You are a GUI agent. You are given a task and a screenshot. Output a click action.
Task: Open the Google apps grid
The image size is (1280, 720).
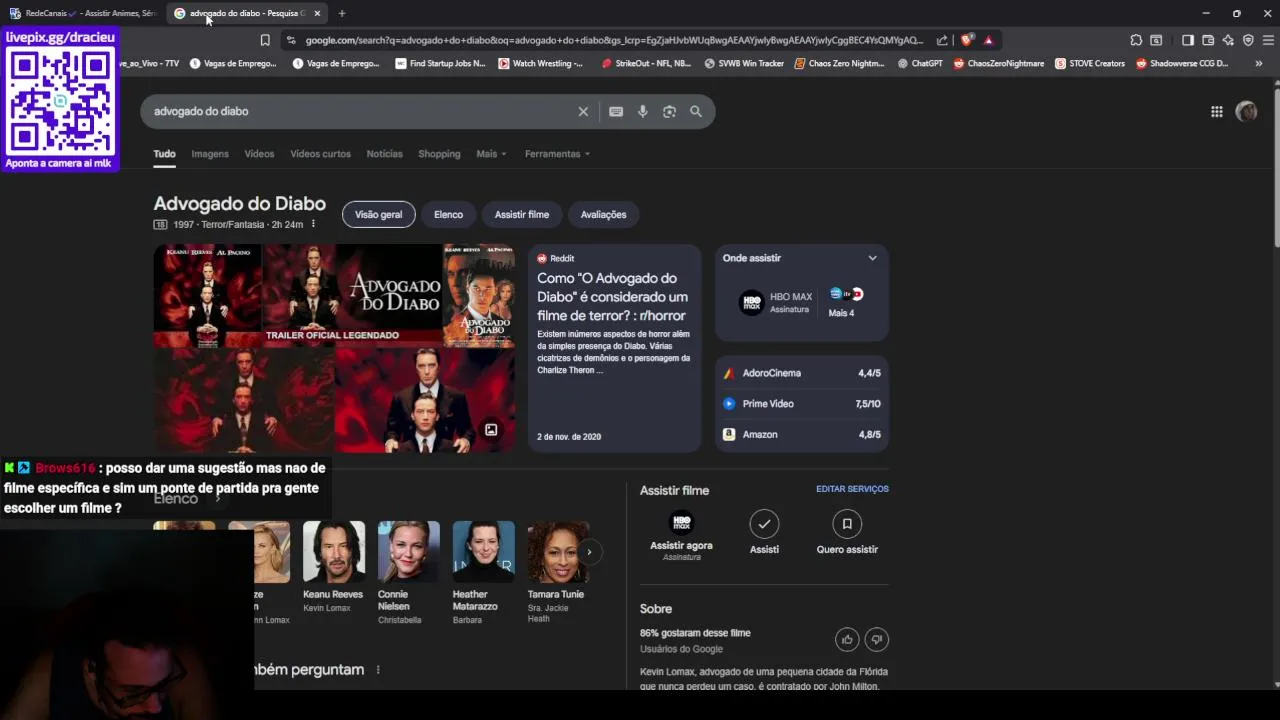[x=1217, y=112]
